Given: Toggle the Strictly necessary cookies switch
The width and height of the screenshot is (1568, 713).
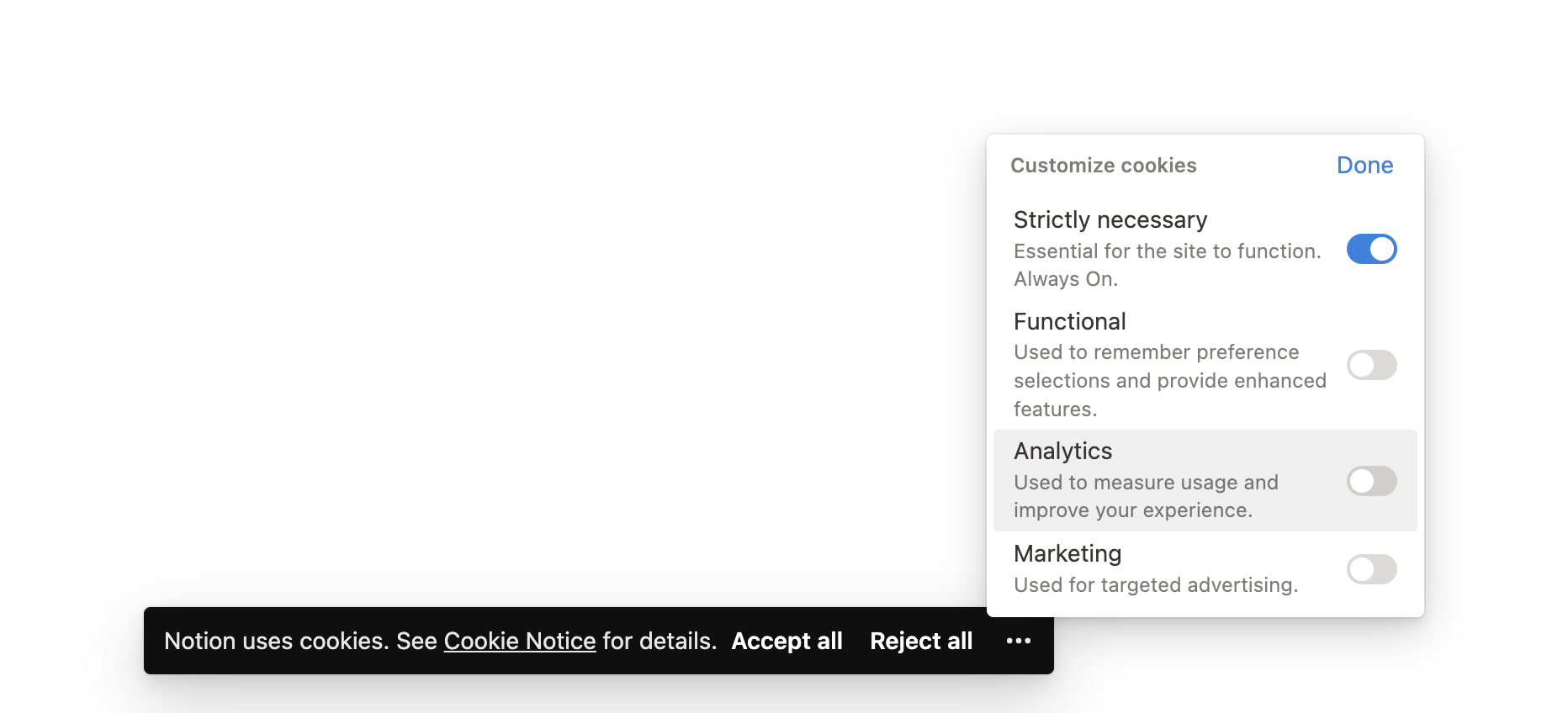Looking at the screenshot, I should (1371, 249).
